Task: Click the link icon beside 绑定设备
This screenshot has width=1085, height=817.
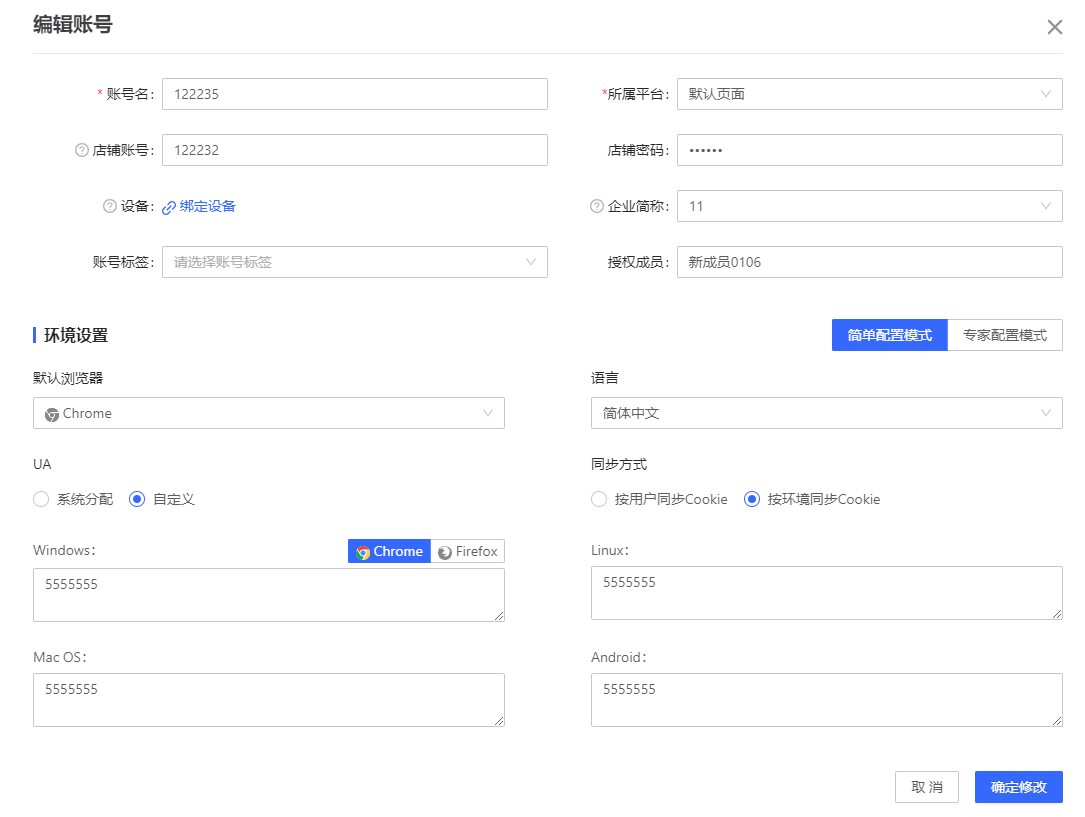Action: point(167,206)
